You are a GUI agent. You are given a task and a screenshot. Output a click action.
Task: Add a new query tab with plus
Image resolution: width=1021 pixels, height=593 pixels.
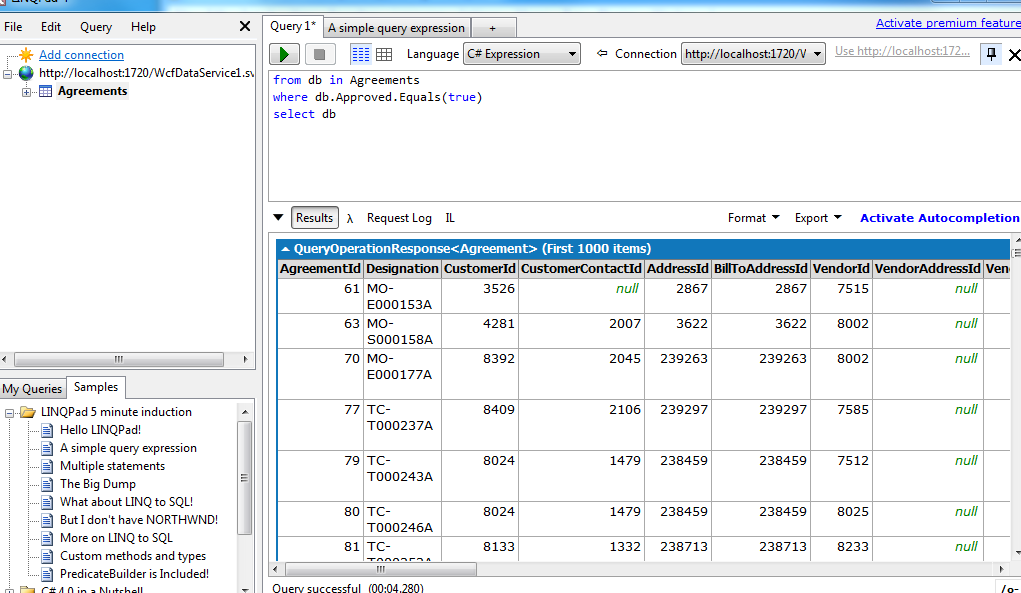tap(493, 28)
